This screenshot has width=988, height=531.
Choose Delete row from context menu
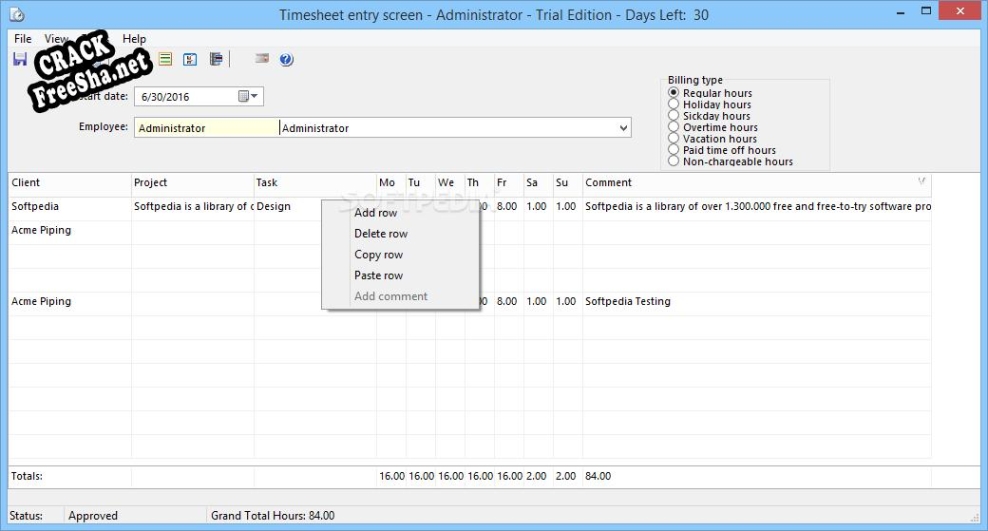coord(381,234)
